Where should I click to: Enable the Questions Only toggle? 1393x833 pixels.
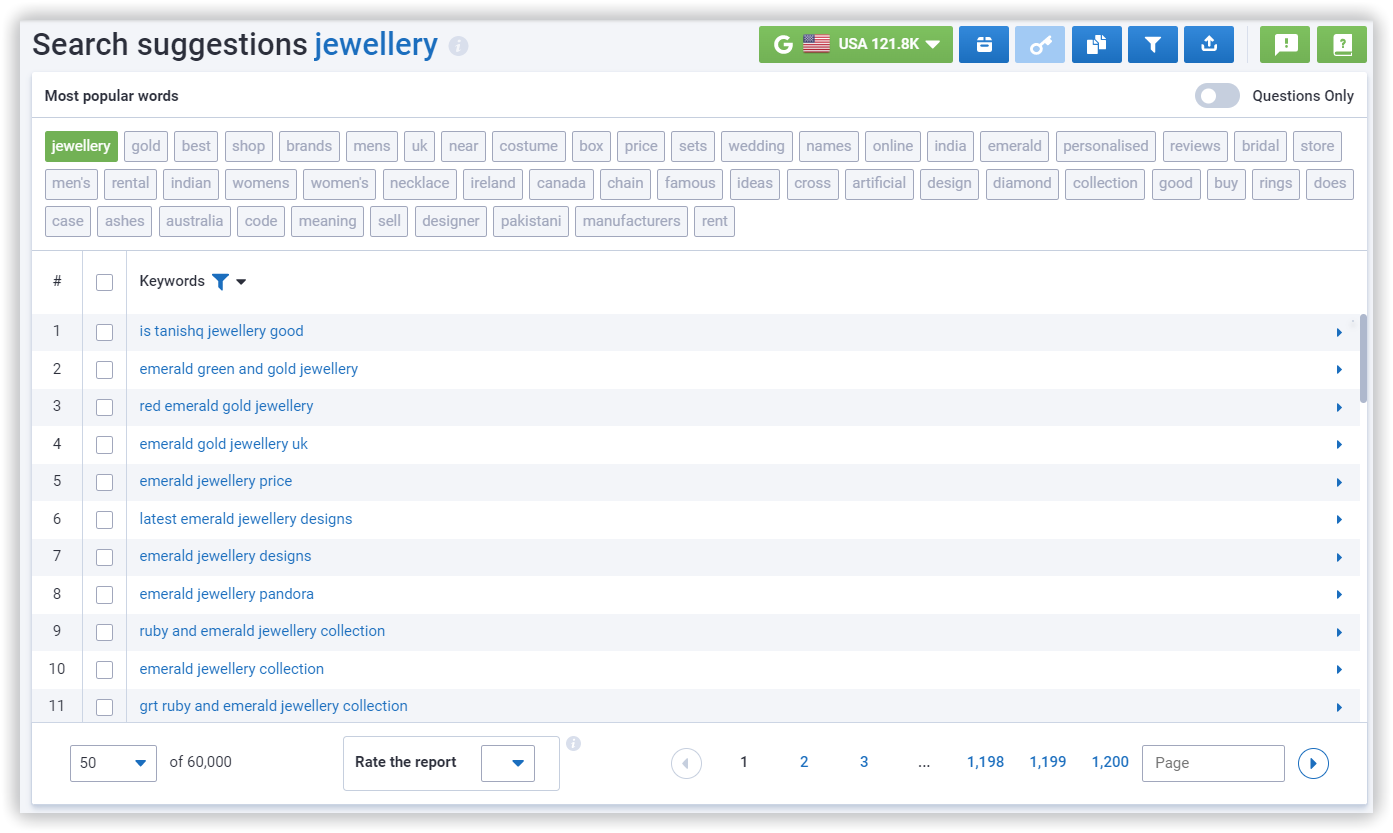(x=1216, y=95)
